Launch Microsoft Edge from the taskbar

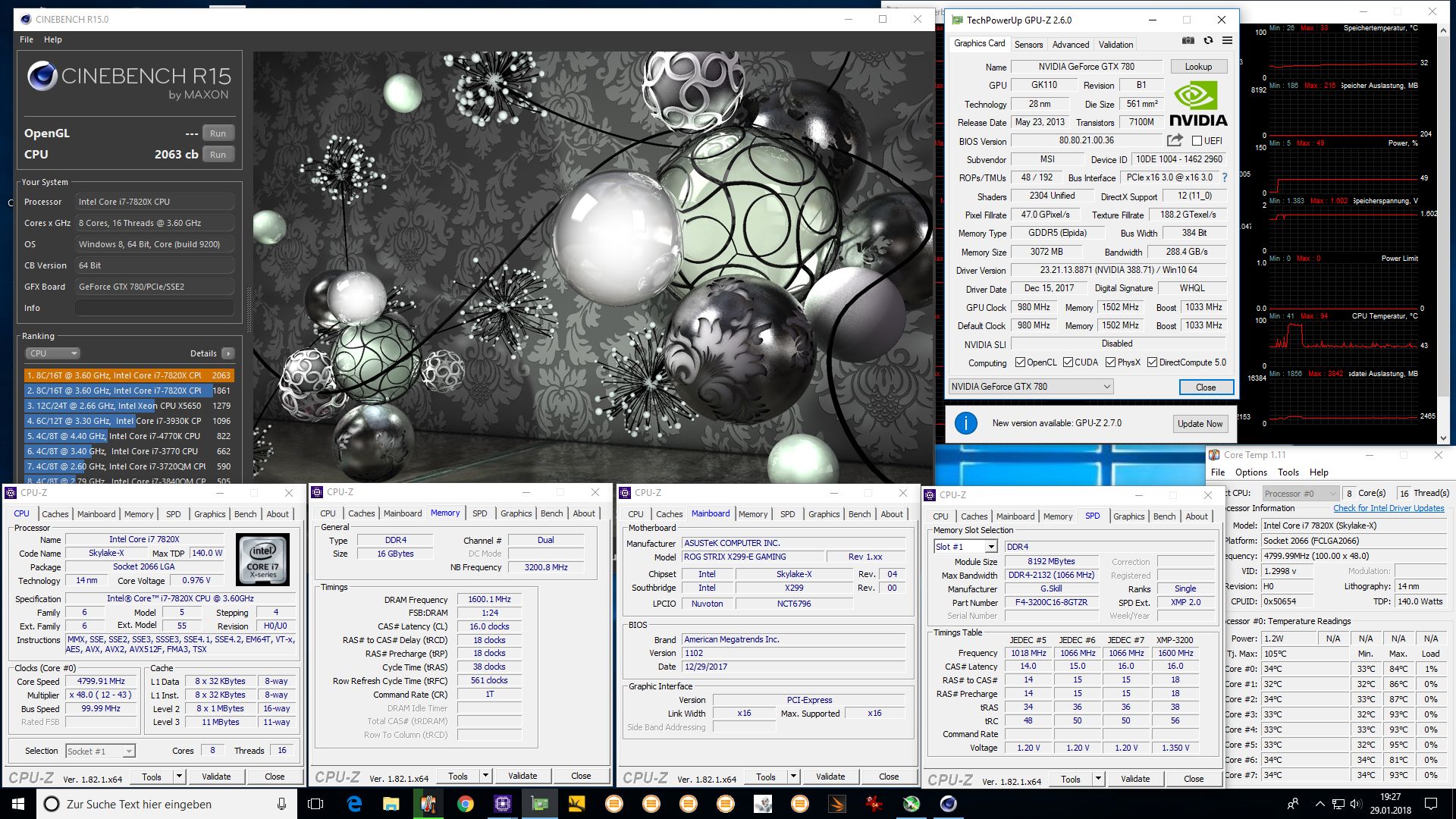354,804
